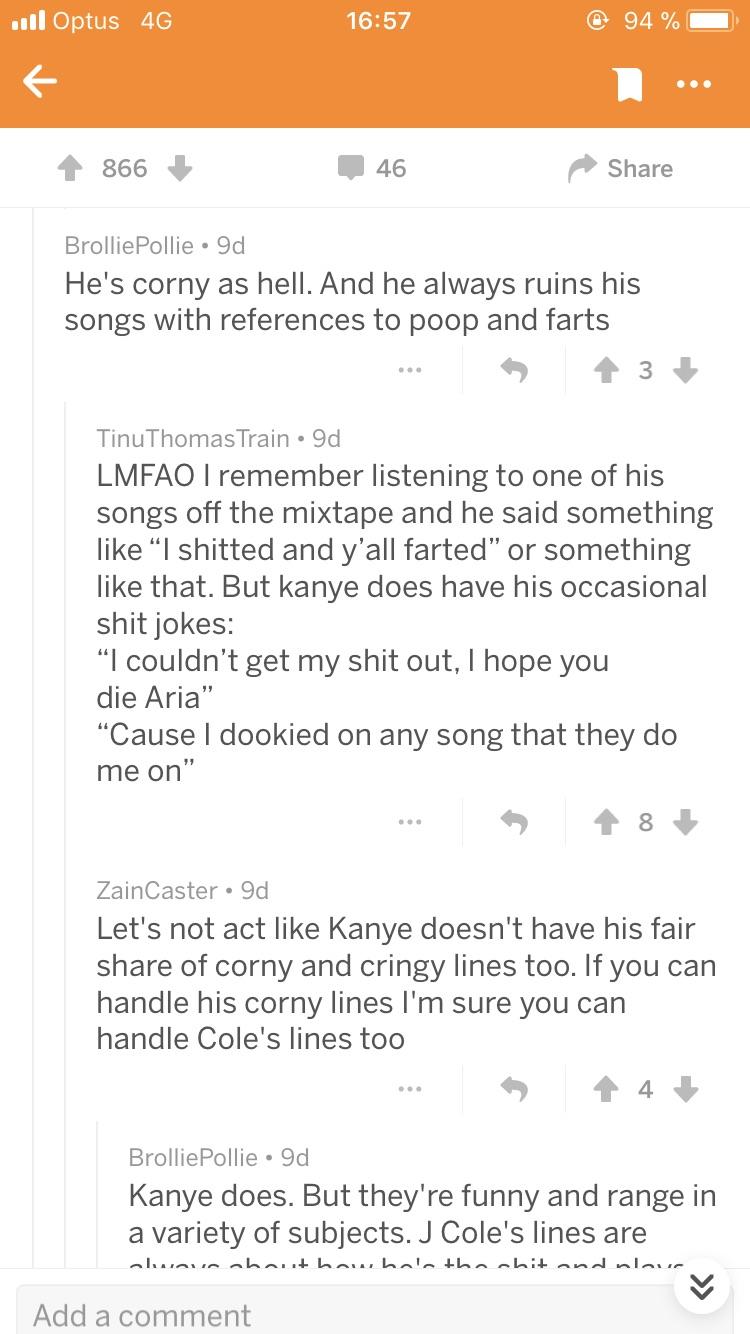
Task: Open BrolliePollie's profile
Action: 129,245
